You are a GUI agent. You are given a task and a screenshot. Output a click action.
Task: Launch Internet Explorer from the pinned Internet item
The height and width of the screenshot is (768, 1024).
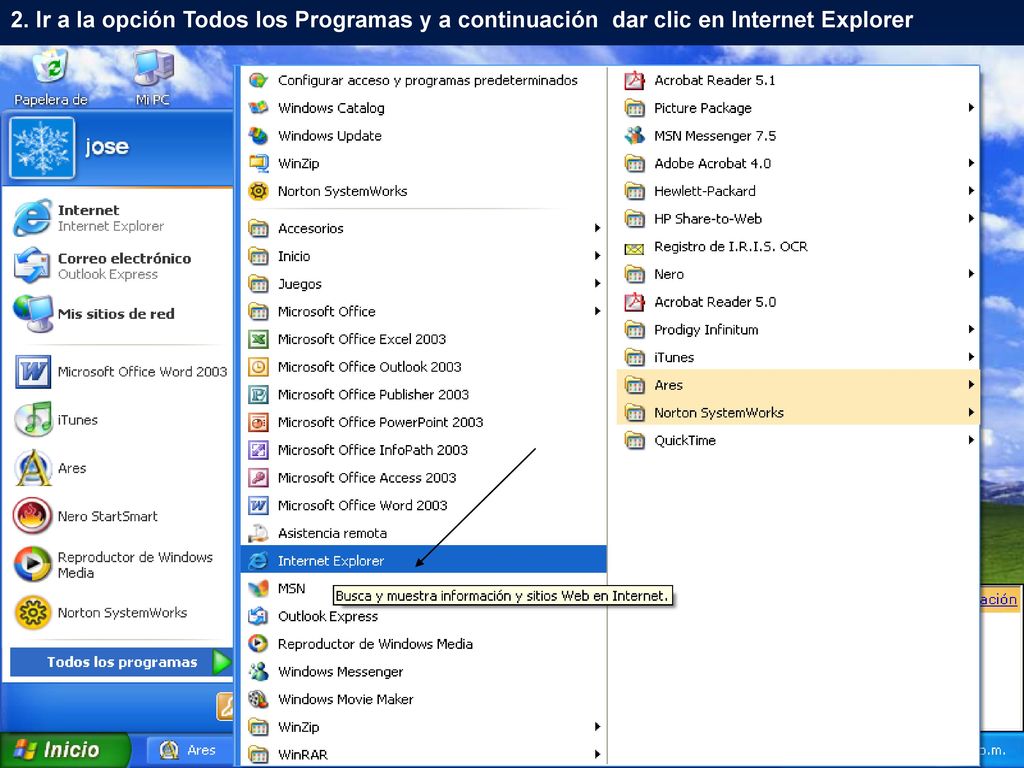(118, 218)
